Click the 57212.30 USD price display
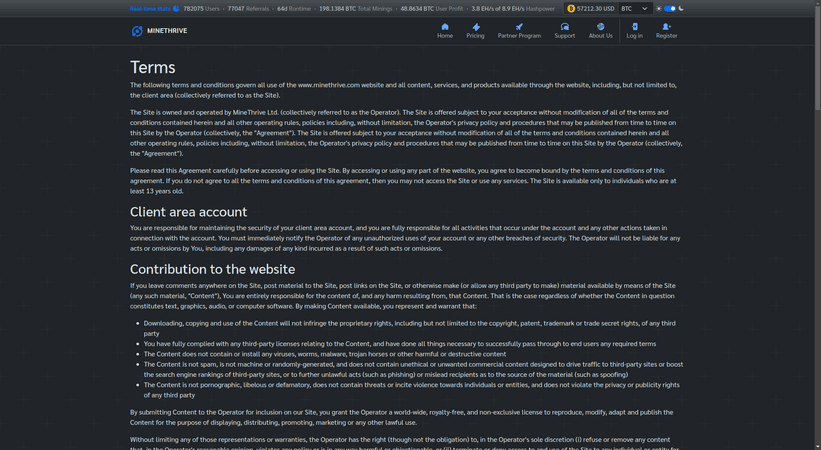821x450 pixels. click(594, 8)
